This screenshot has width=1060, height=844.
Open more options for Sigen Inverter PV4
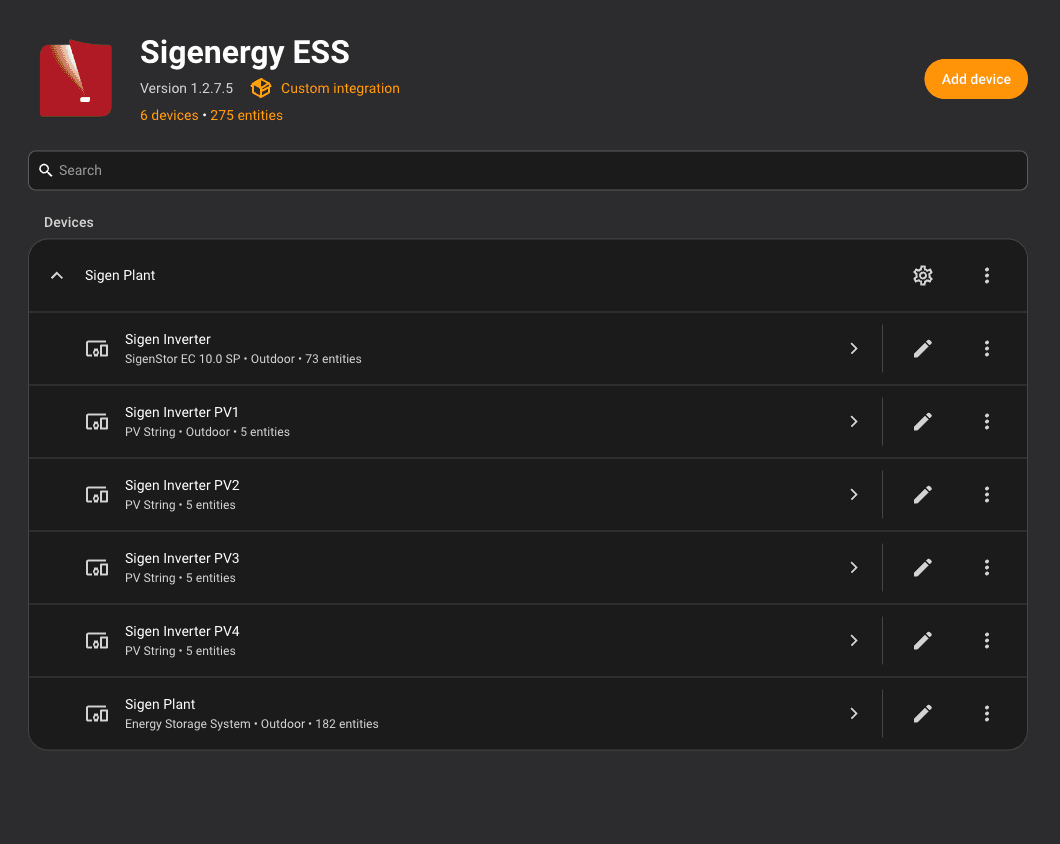coord(986,640)
